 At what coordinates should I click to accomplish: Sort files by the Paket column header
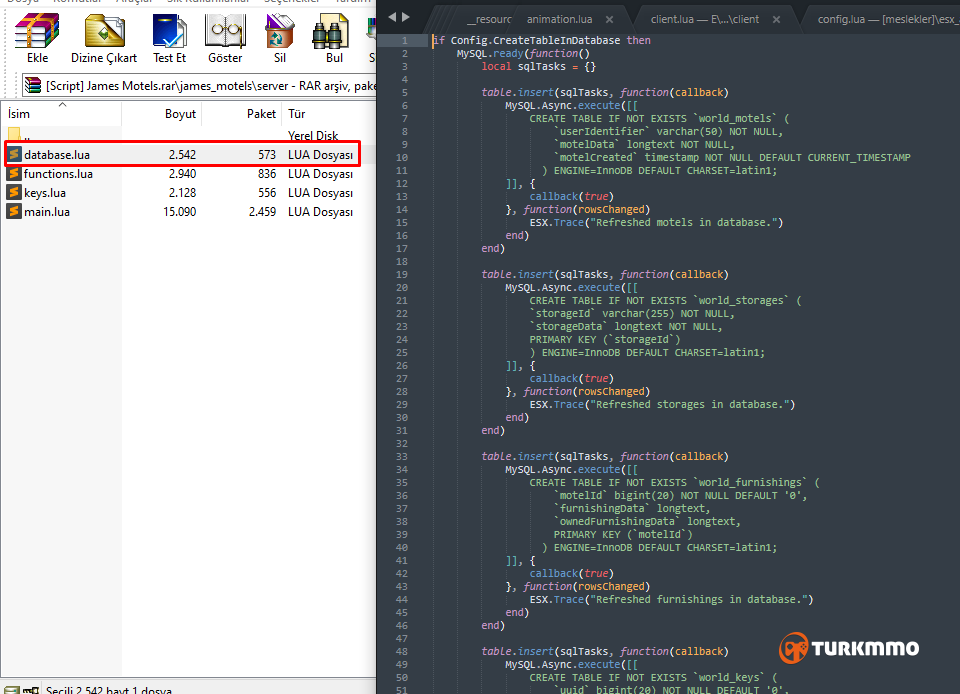point(241,114)
